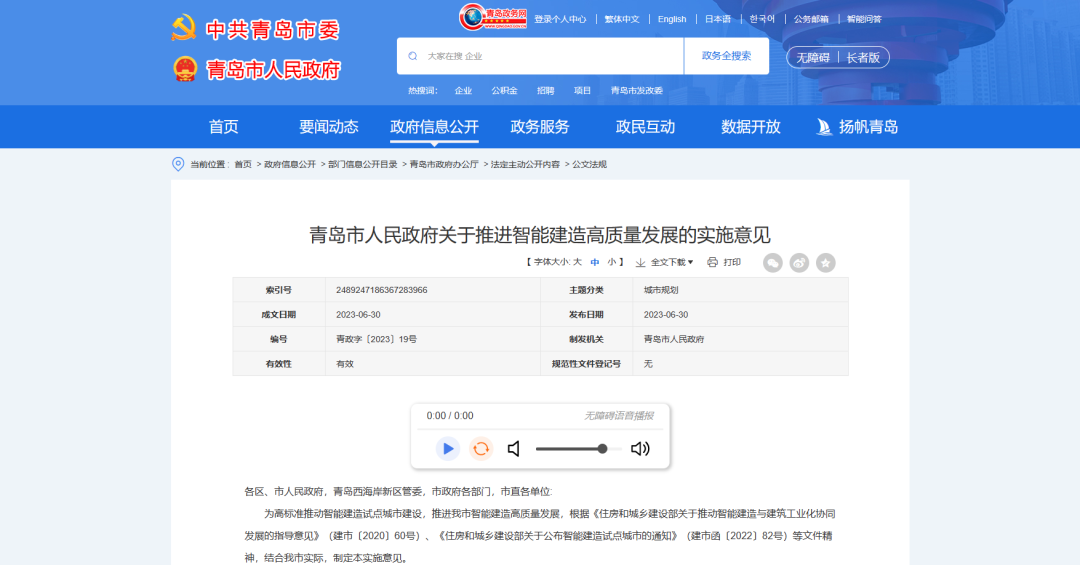Open the 数据开放 nav tab
This screenshot has width=1080, height=565.
coord(751,127)
